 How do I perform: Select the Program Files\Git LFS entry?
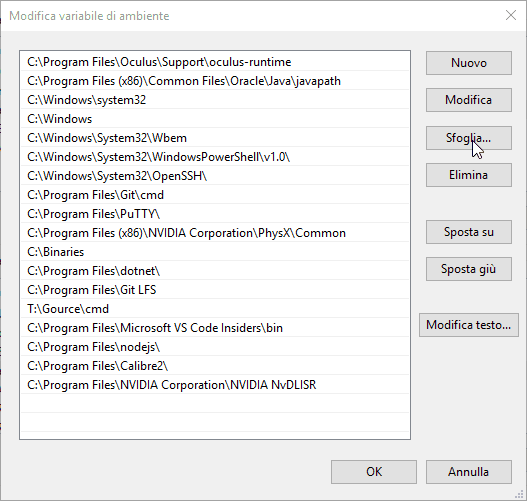tap(215, 290)
